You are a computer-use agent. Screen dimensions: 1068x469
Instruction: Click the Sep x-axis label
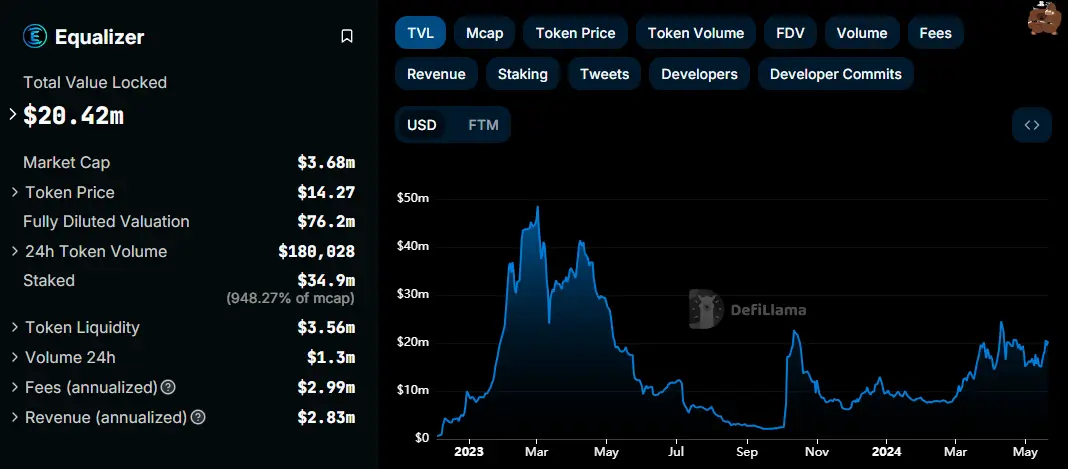(x=747, y=452)
